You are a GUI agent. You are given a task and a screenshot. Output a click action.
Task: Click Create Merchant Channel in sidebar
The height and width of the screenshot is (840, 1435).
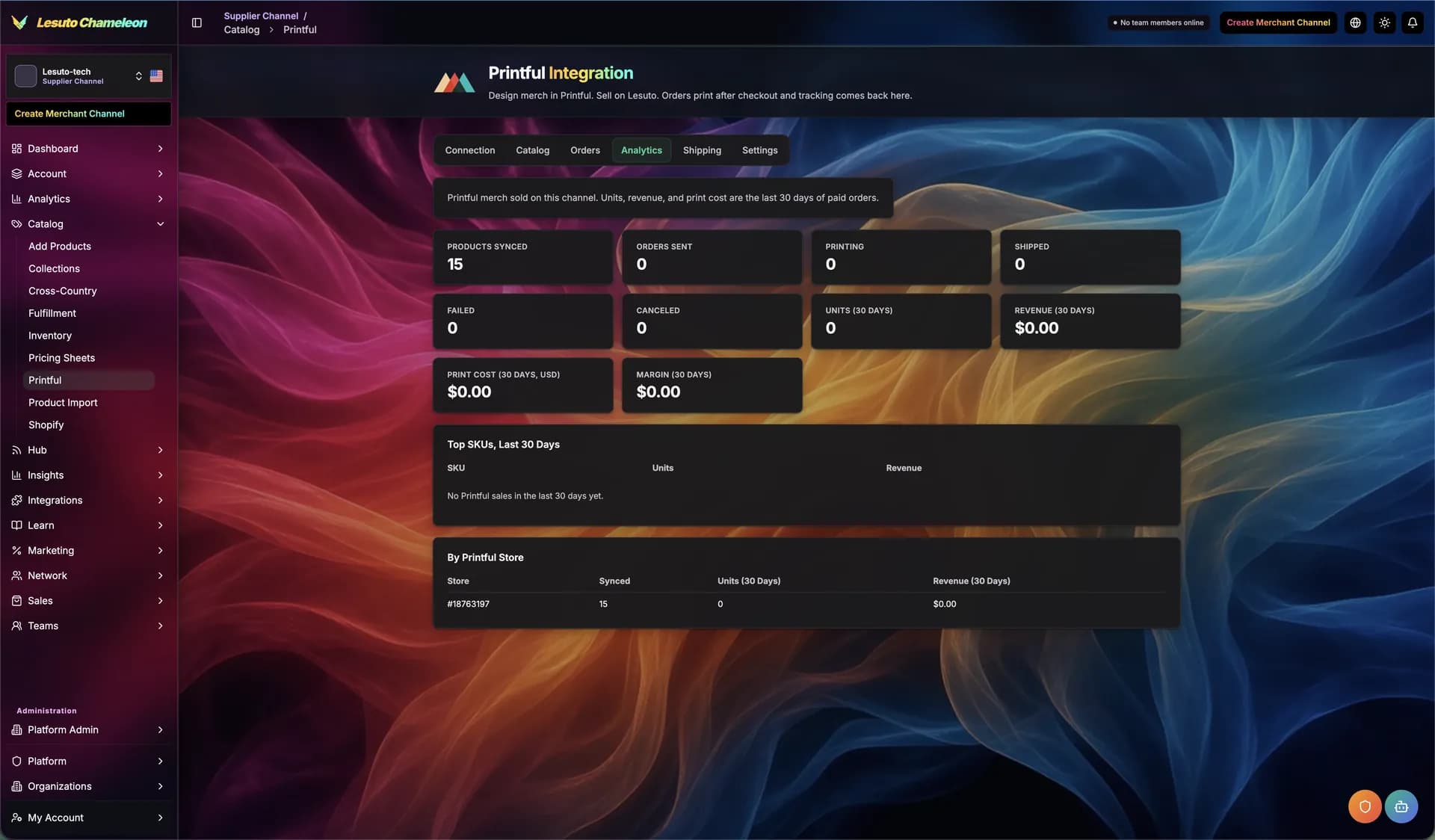coord(89,114)
